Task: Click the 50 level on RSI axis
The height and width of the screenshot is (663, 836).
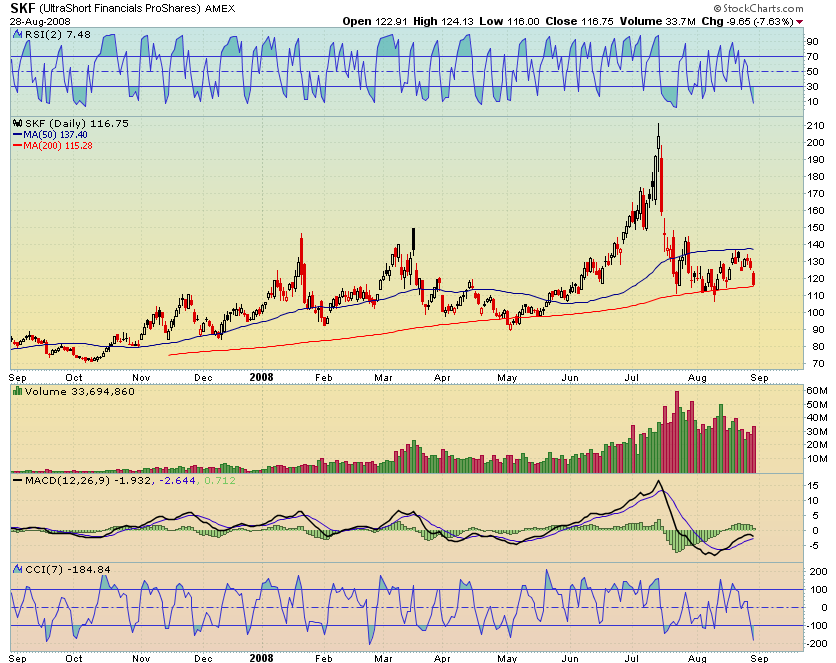Action: (813, 71)
